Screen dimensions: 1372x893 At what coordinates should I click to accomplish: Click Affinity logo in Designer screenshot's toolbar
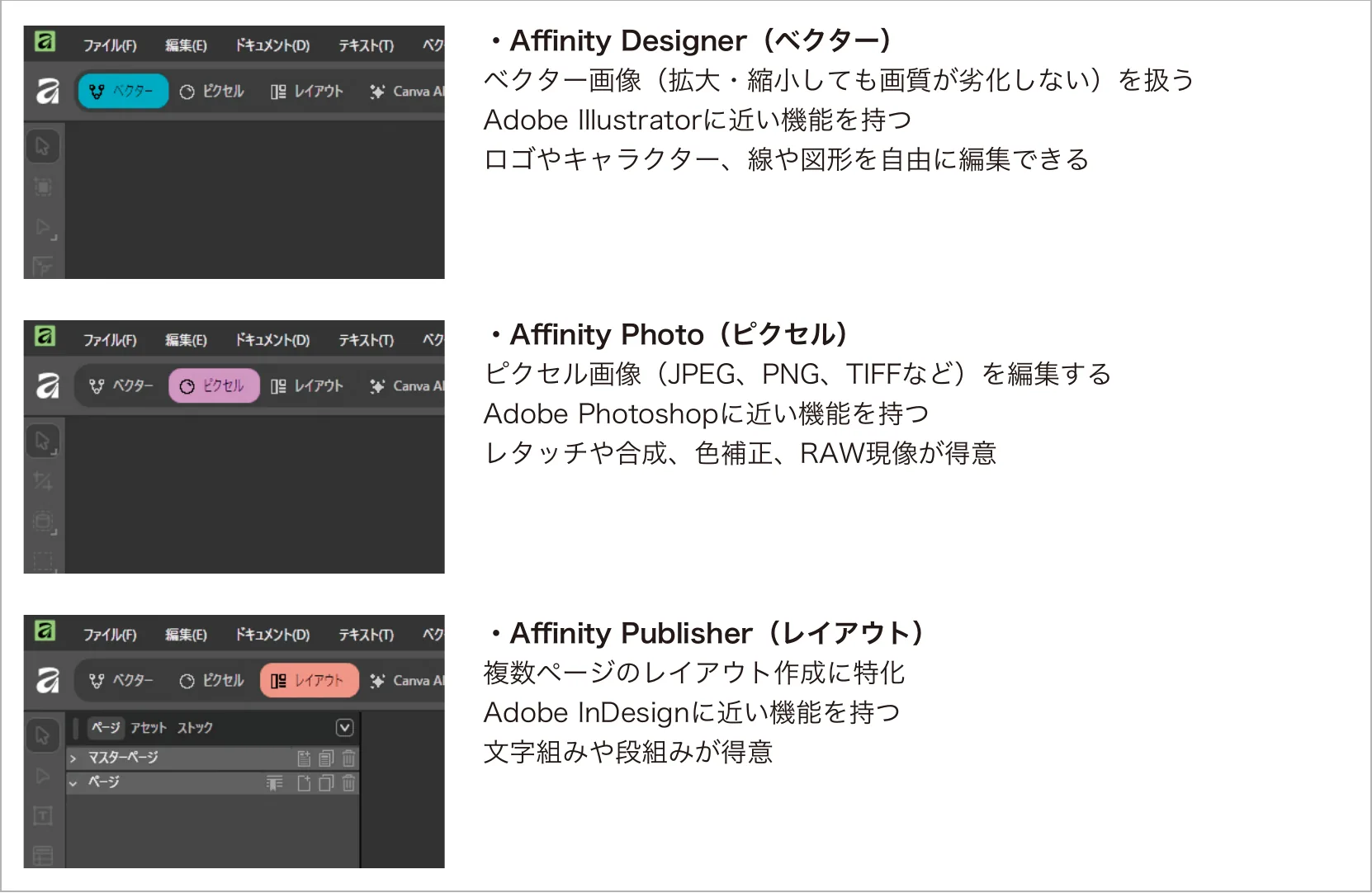(x=47, y=91)
